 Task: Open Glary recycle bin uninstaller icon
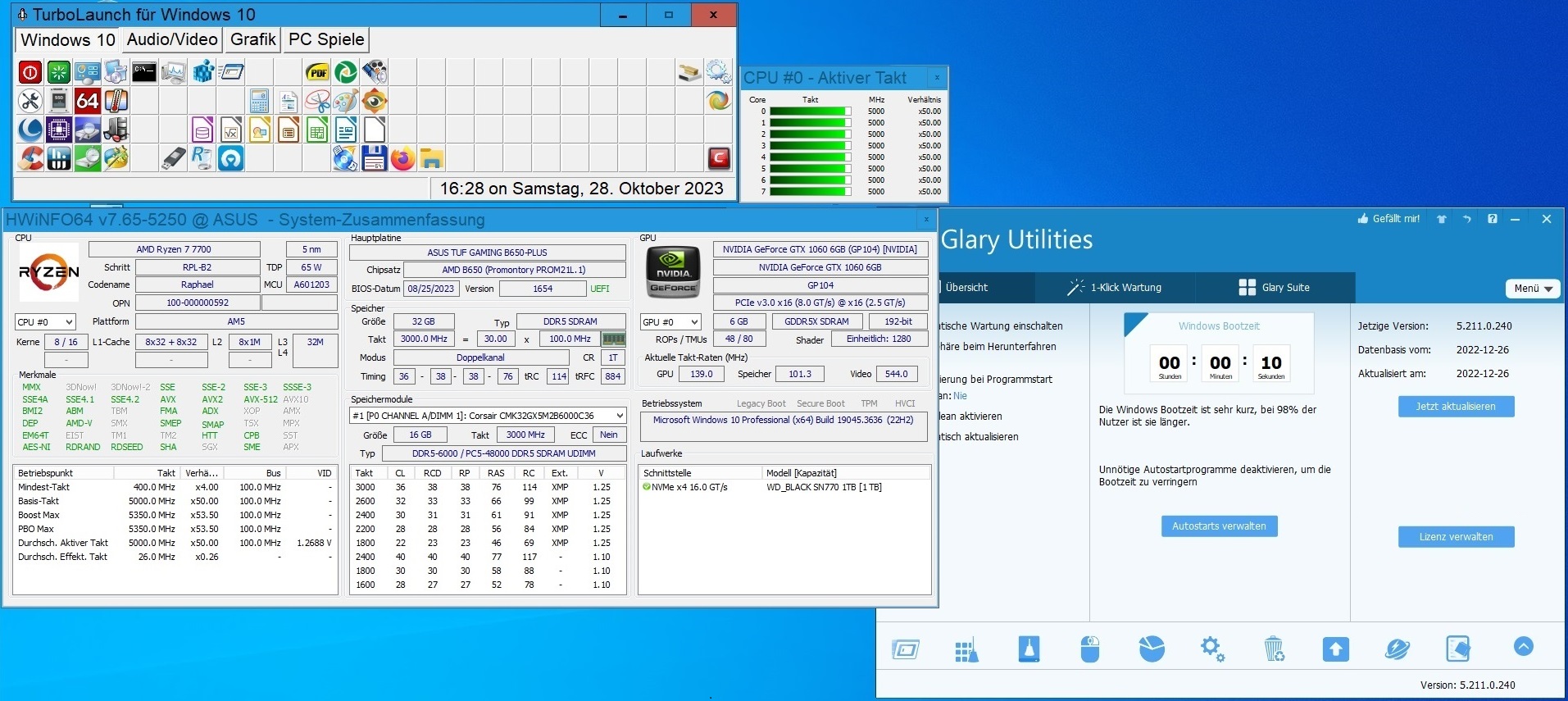(x=1274, y=649)
